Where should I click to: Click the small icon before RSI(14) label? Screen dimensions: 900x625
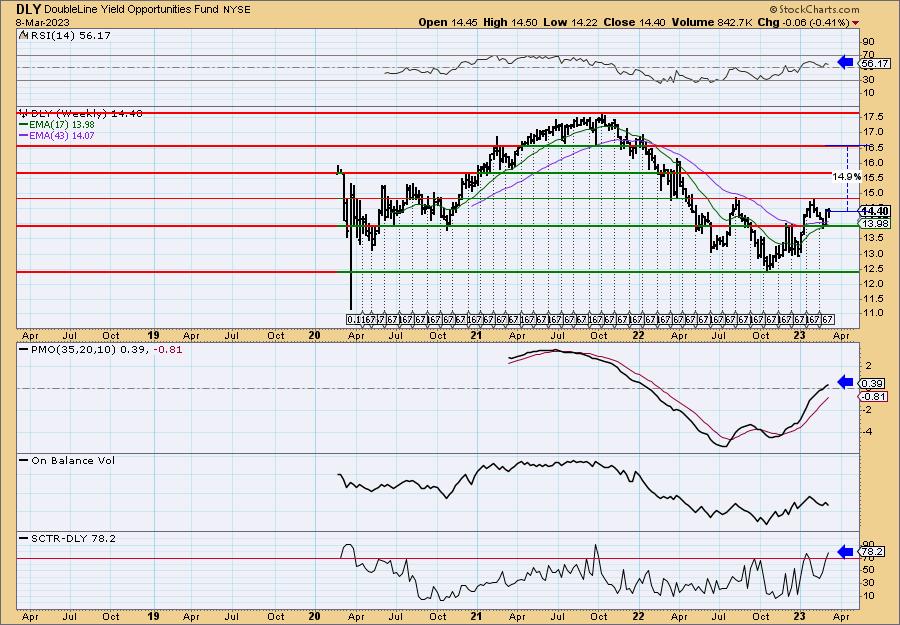[x=23, y=35]
